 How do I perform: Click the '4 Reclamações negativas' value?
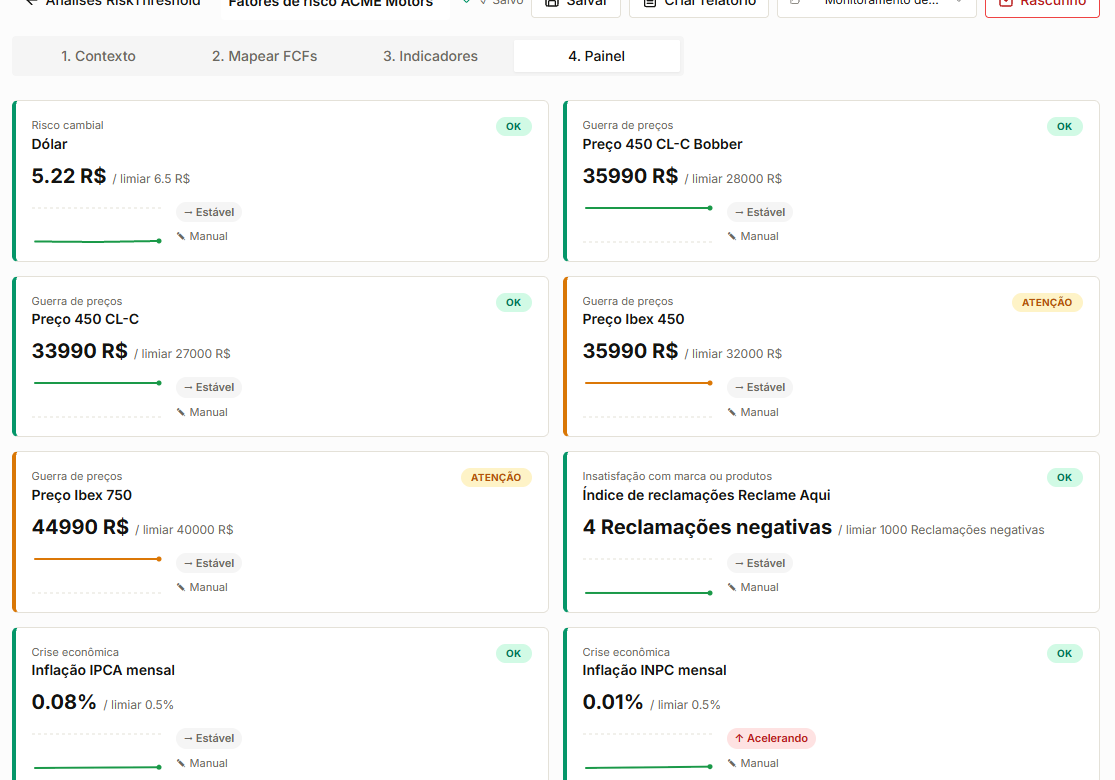coord(707,528)
